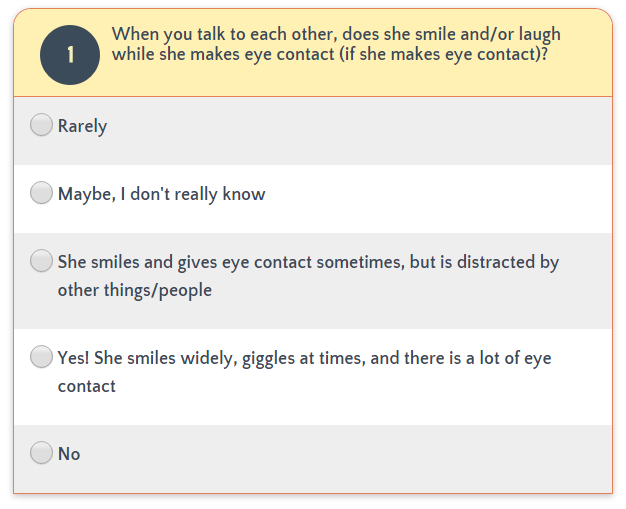Click the "other things/people" second line text
Viewport: 626px width, 509px height.
(x=135, y=290)
